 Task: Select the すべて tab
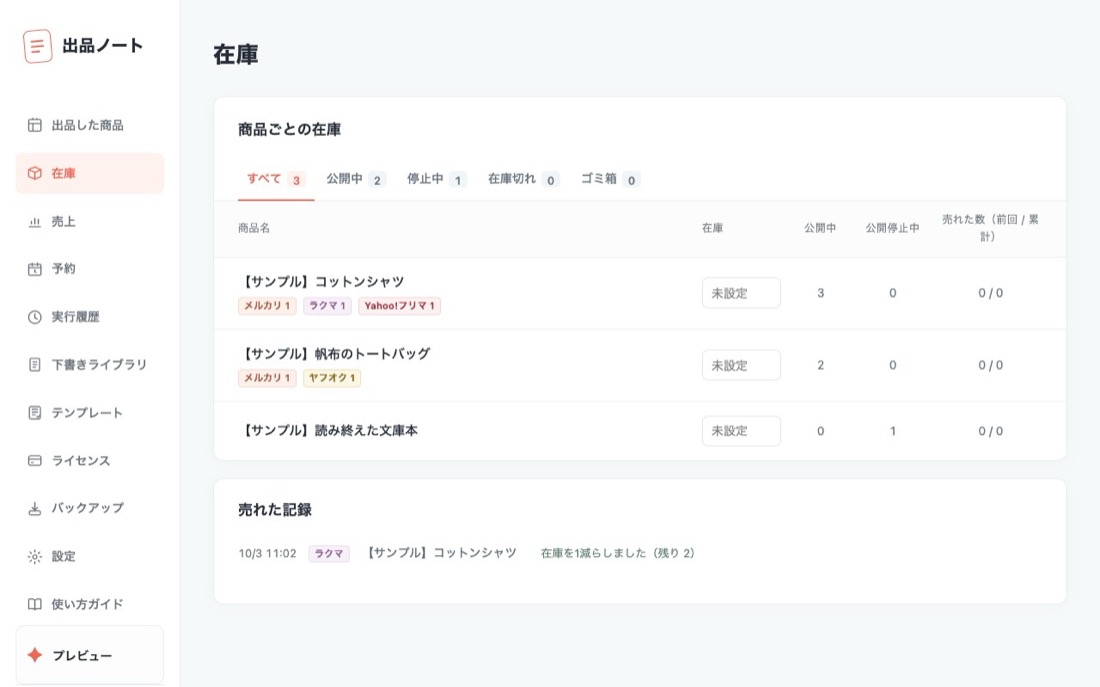[x=276, y=180]
